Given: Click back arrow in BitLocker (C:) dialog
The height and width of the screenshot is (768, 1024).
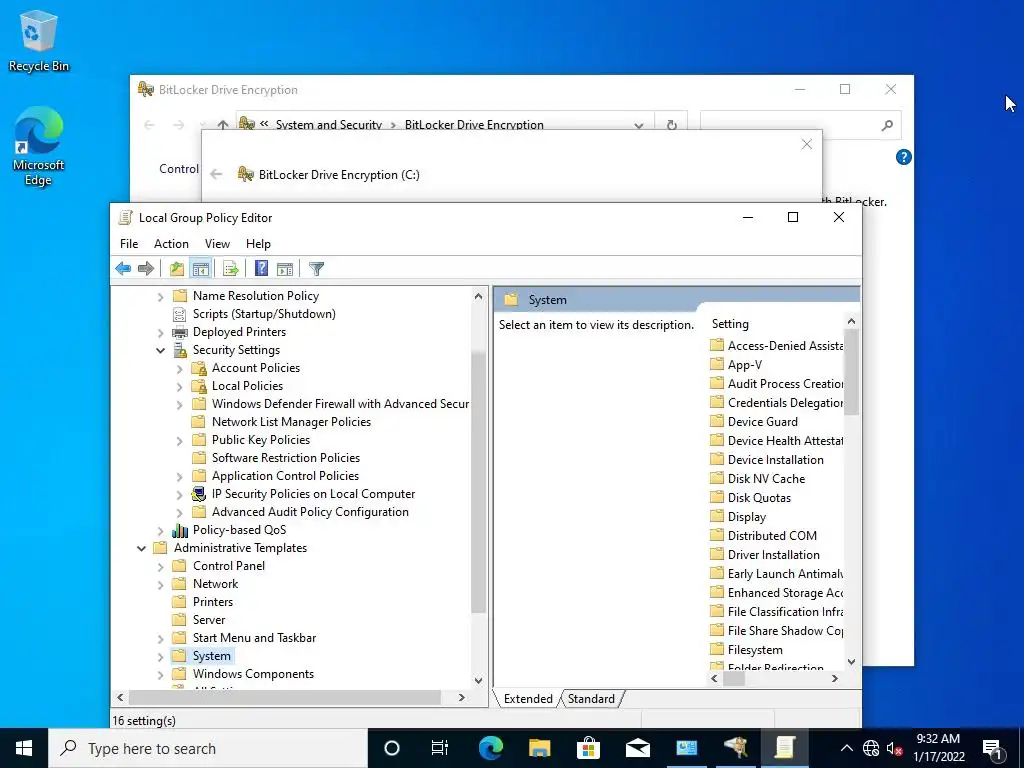Looking at the screenshot, I should coord(216,174).
